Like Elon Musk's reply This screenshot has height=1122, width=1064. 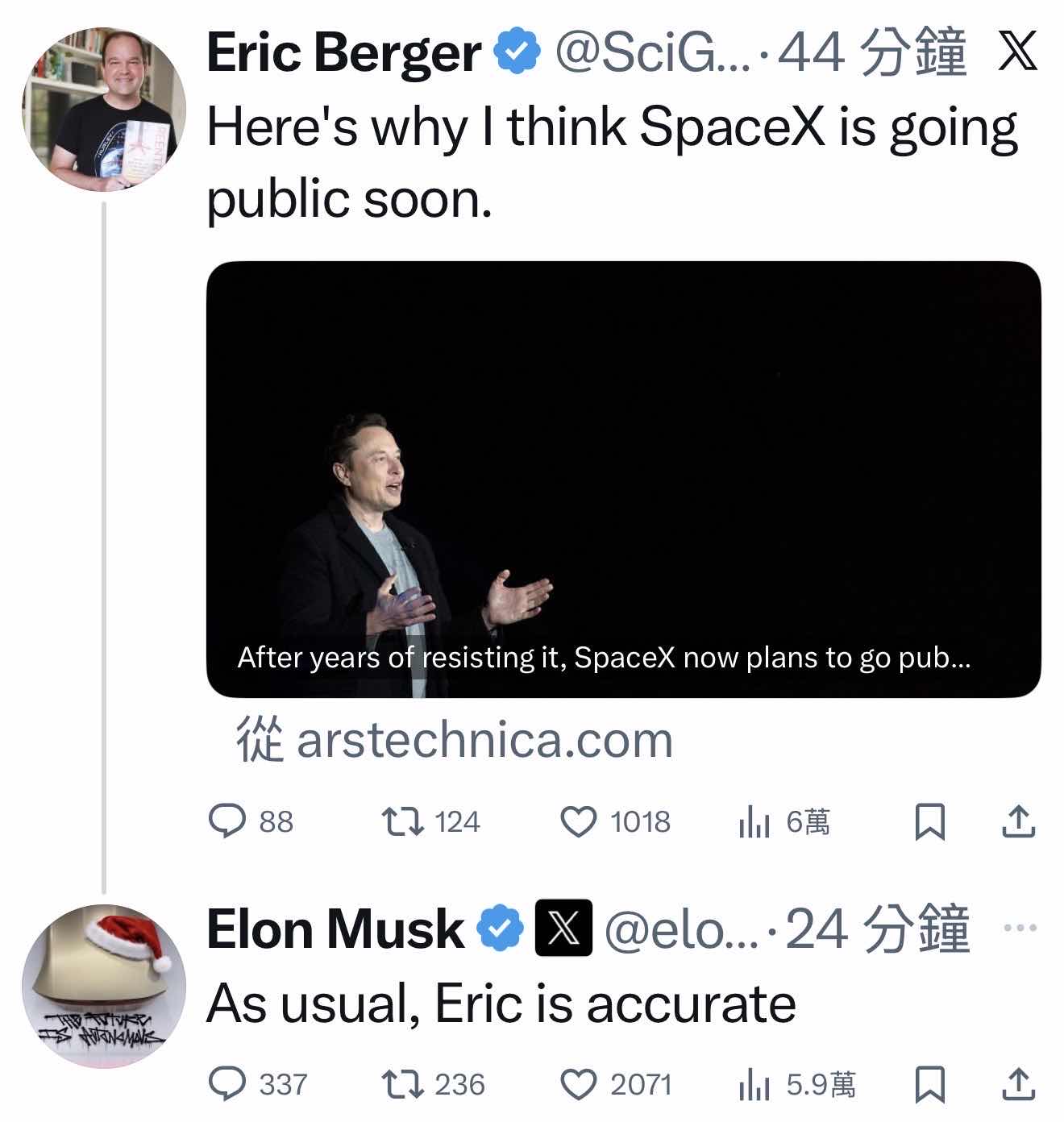(x=578, y=1084)
